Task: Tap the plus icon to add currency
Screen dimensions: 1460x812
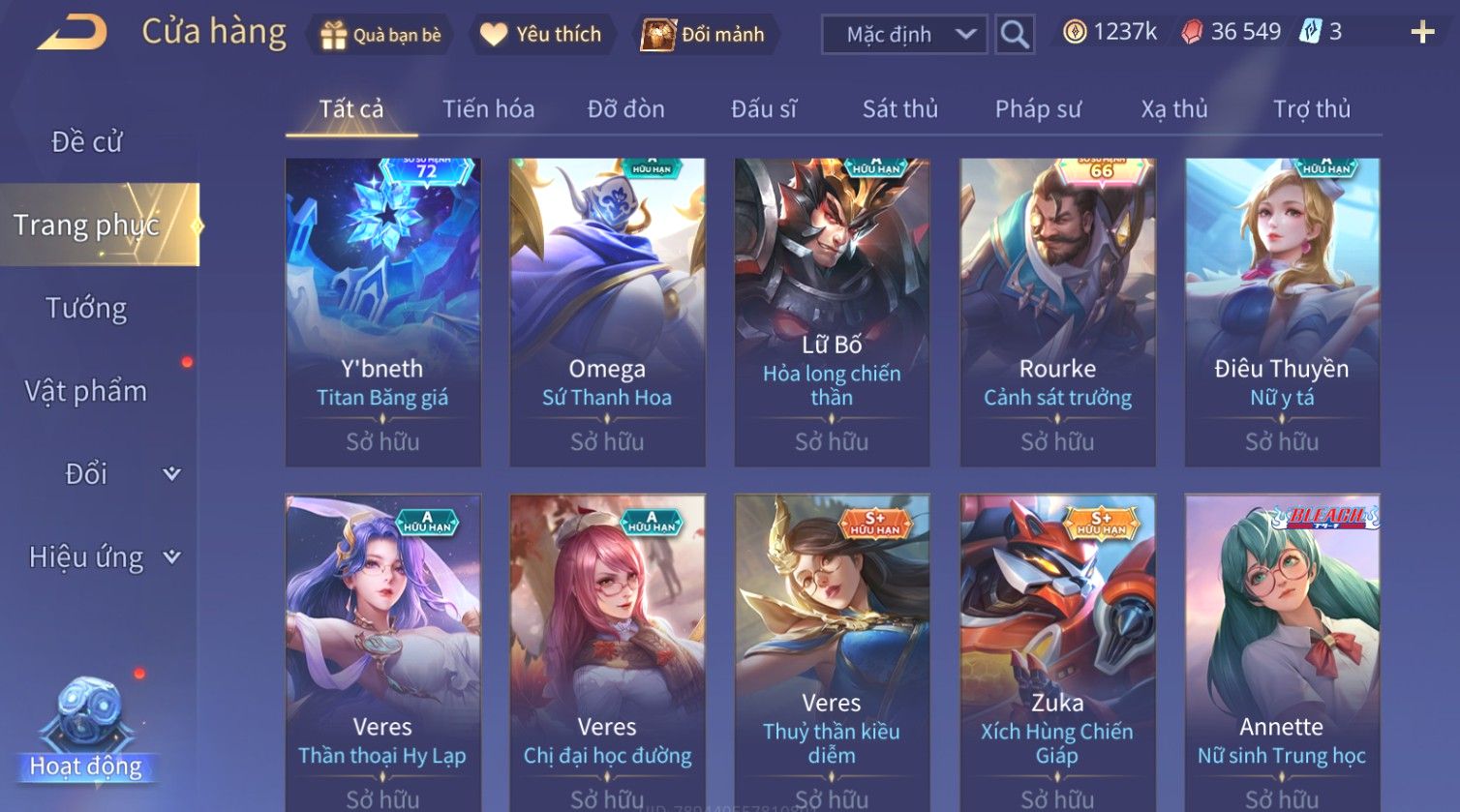Action: 1422,33
